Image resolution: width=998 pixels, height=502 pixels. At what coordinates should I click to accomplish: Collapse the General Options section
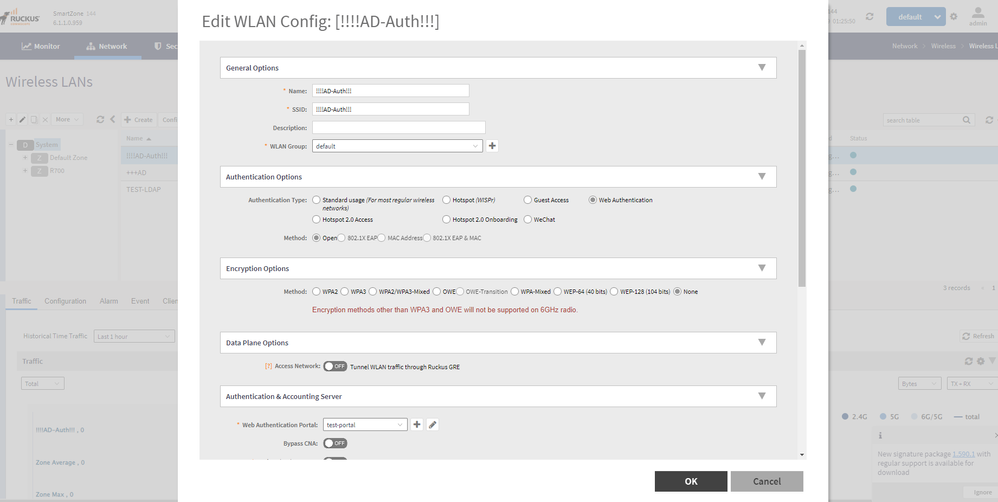pyautogui.click(x=761, y=68)
